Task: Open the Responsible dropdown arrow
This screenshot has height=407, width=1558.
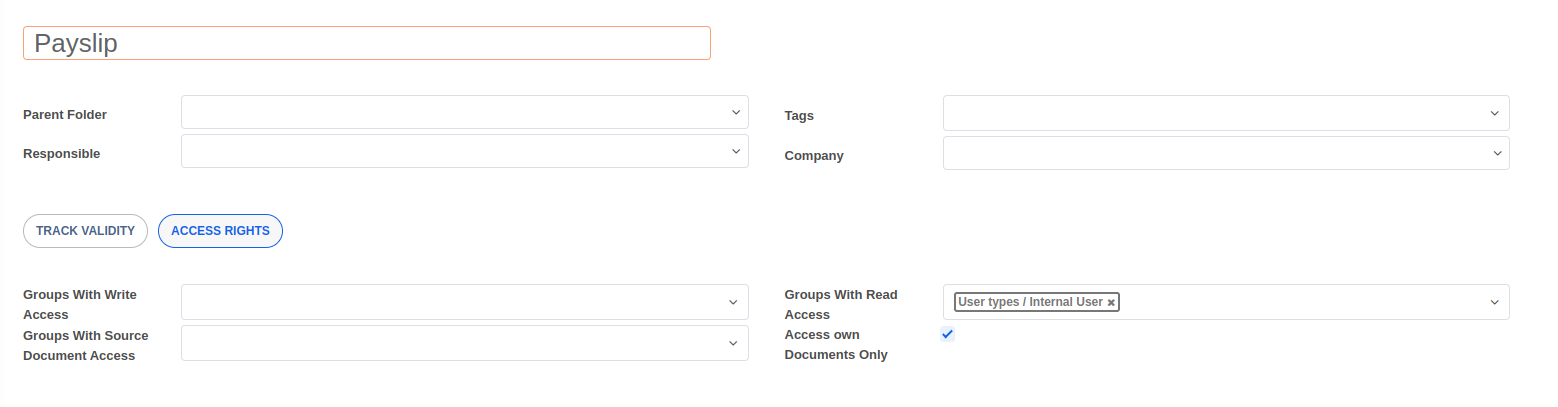Action: click(x=736, y=151)
